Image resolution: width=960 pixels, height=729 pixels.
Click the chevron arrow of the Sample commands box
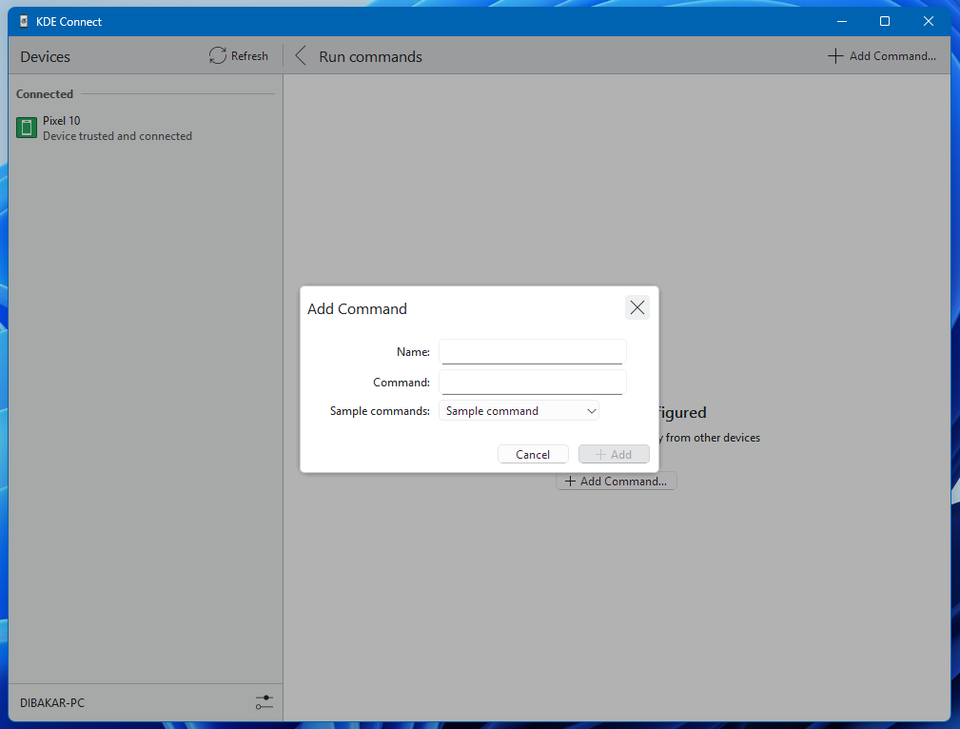coord(591,410)
